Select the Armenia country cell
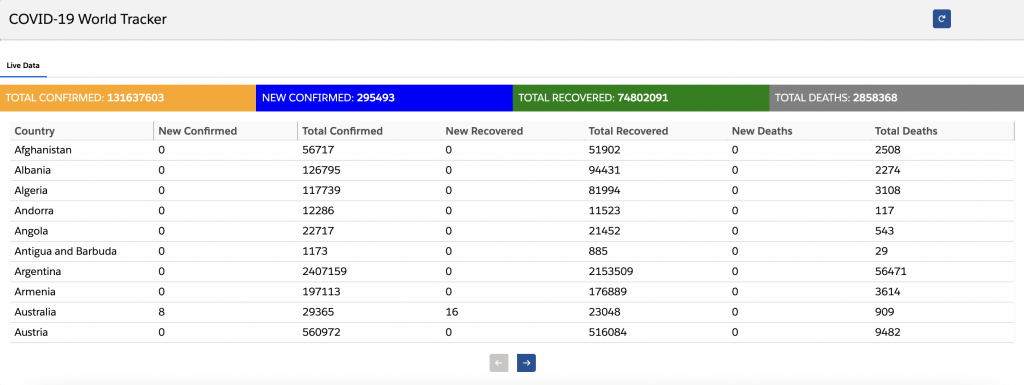This screenshot has height=385, width=1024. pos(35,292)
